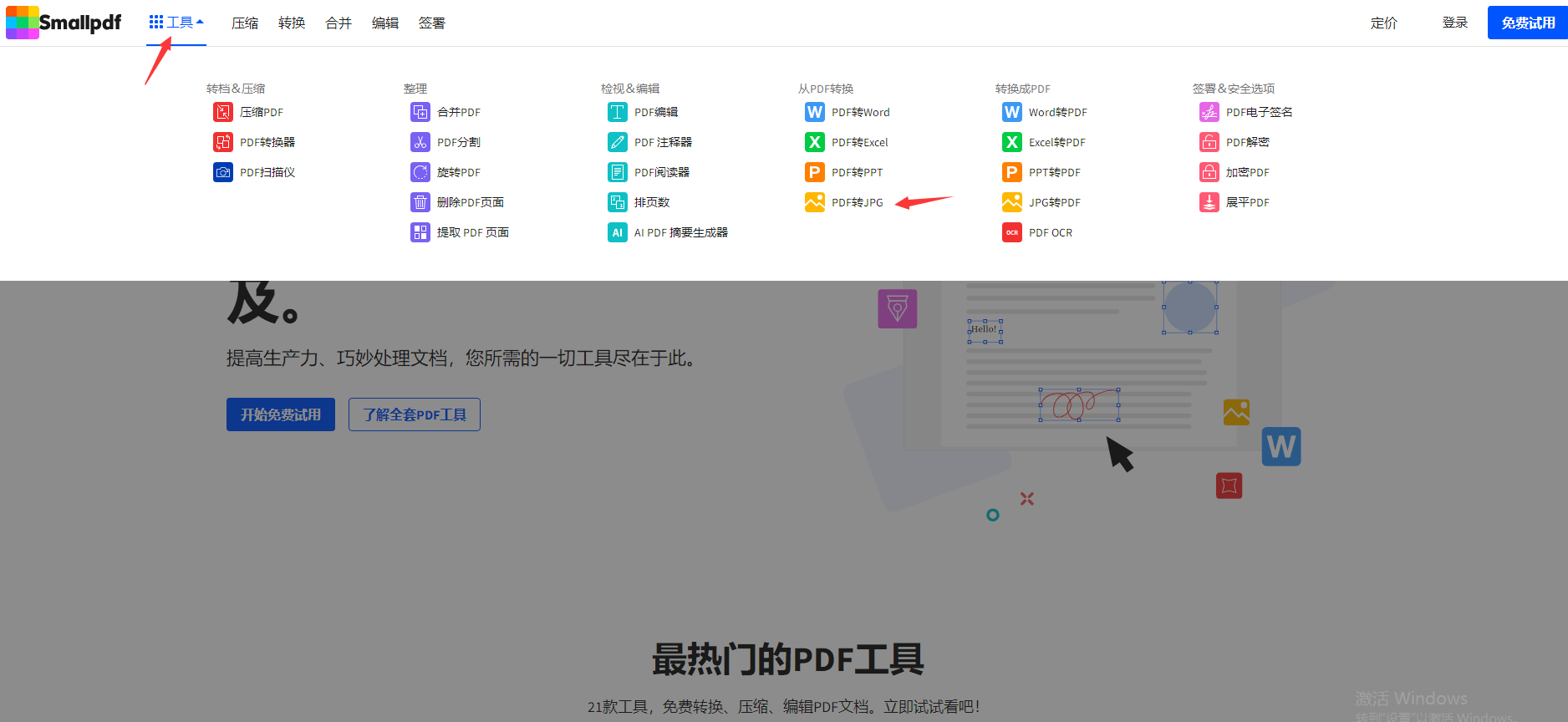
Task: Click the 提取 PDF 页面 icon
Action: (420, 232)
